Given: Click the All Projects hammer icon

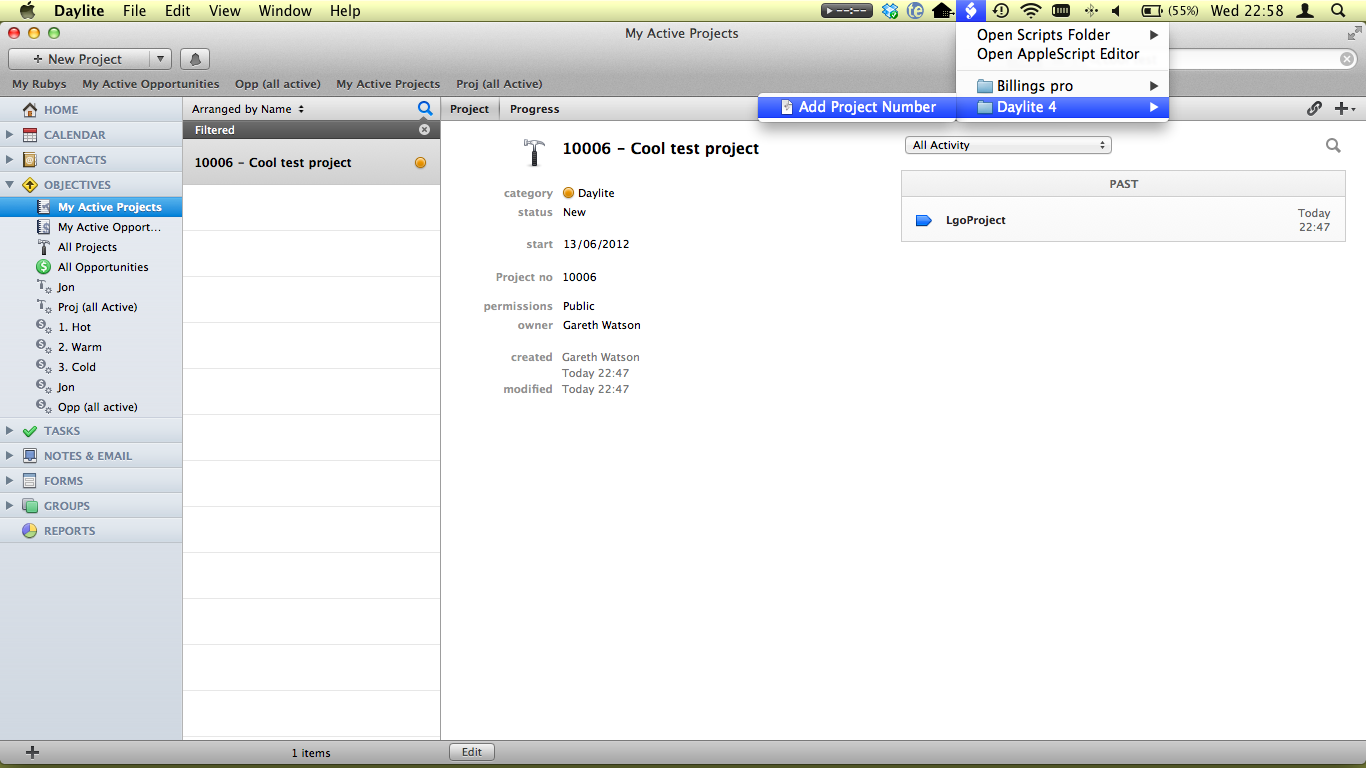Looking at the screenshot, I should (x=43, y=247).
